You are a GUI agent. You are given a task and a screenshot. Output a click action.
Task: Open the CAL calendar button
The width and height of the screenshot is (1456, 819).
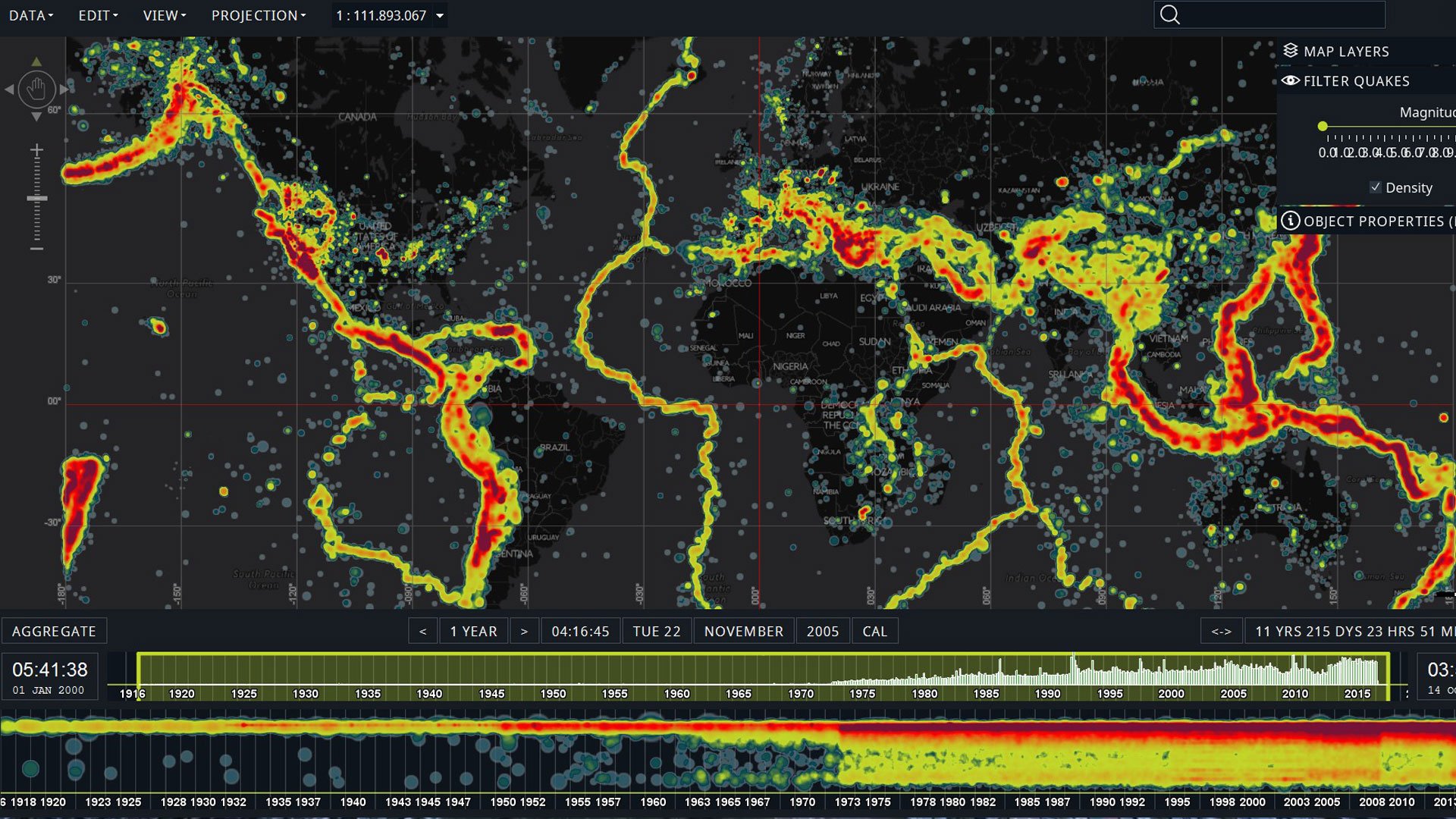(x=874, y=631)
